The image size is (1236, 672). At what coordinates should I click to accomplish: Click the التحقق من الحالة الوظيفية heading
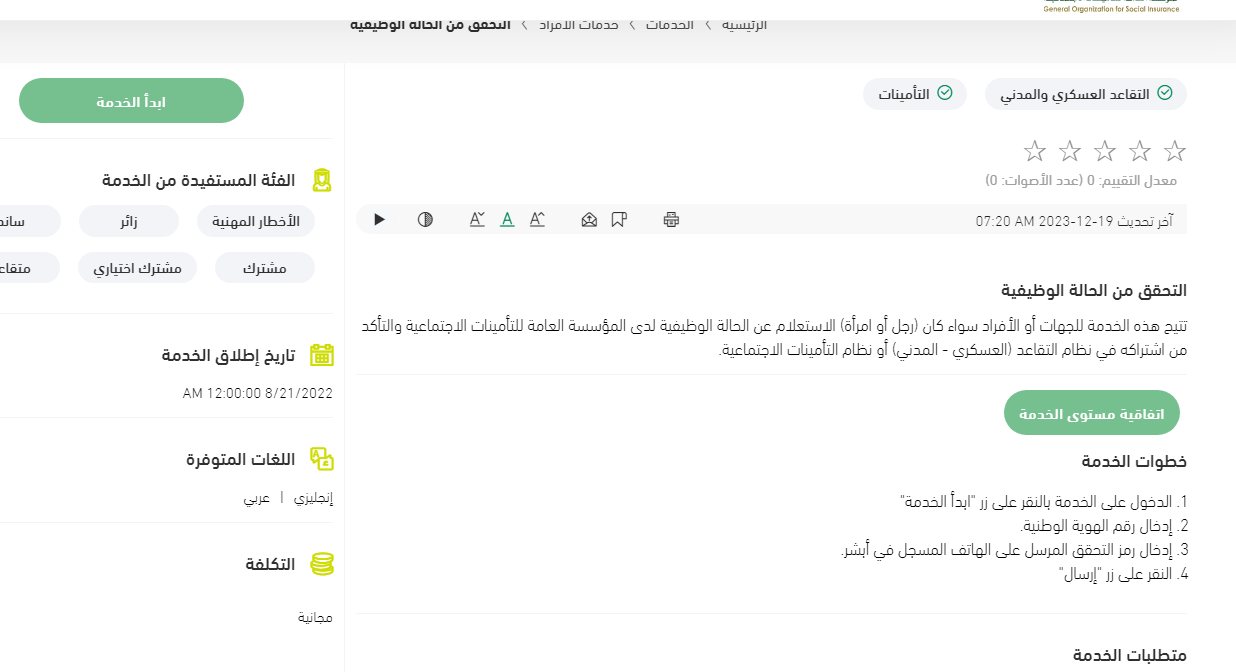point(1094,291)
